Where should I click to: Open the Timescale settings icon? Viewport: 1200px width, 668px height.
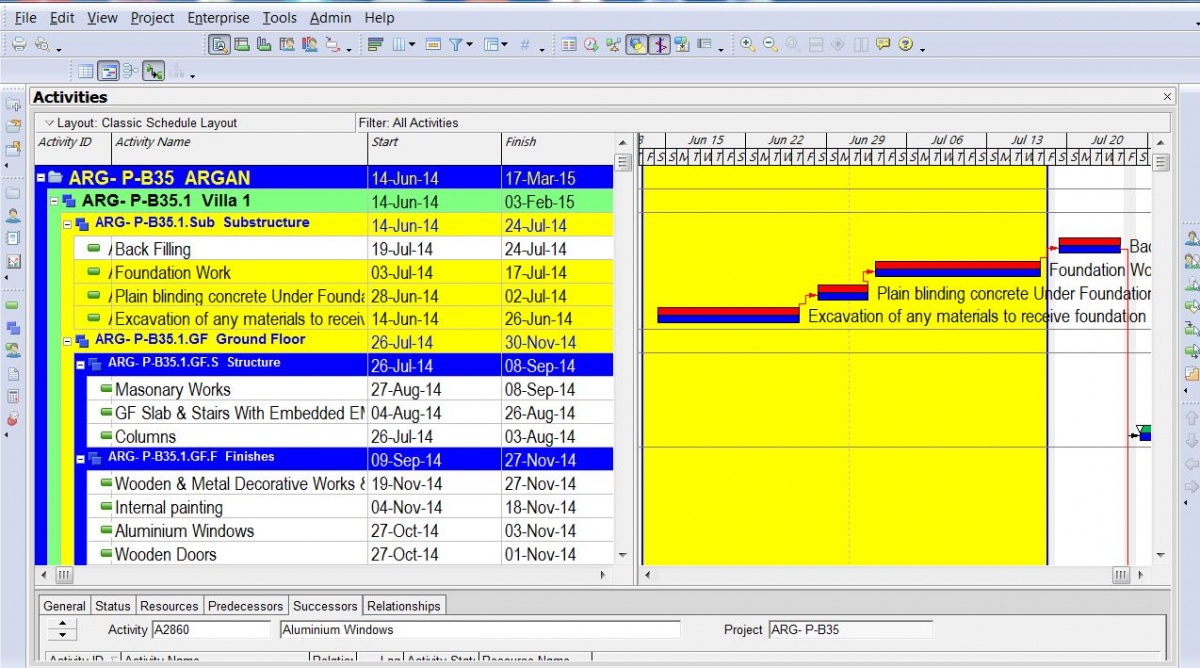tap(433, 44)
